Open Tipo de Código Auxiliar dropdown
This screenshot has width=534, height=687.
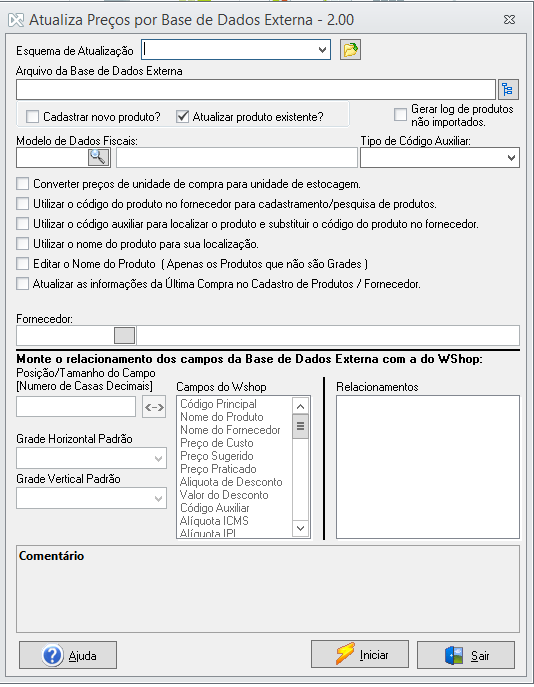point(511,158)
